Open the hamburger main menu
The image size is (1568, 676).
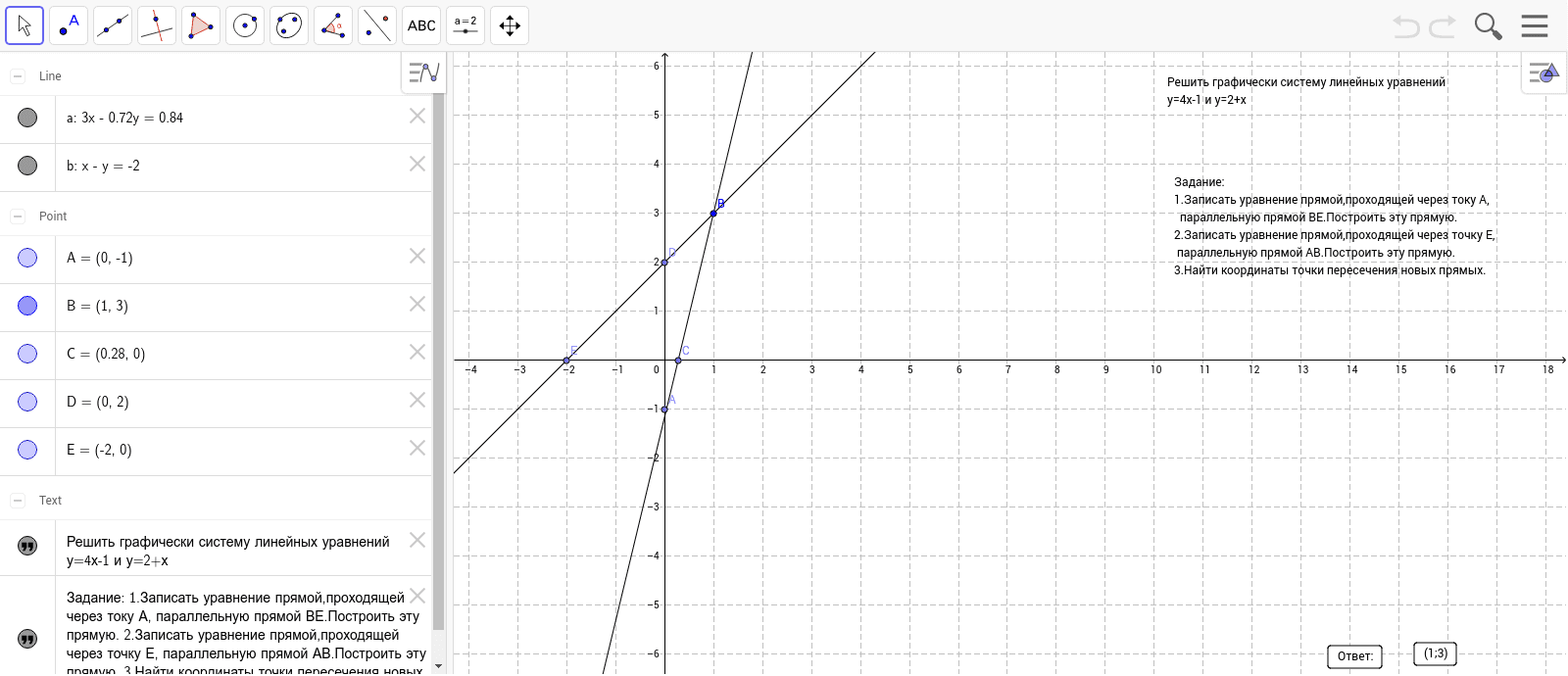(1535, 25)
